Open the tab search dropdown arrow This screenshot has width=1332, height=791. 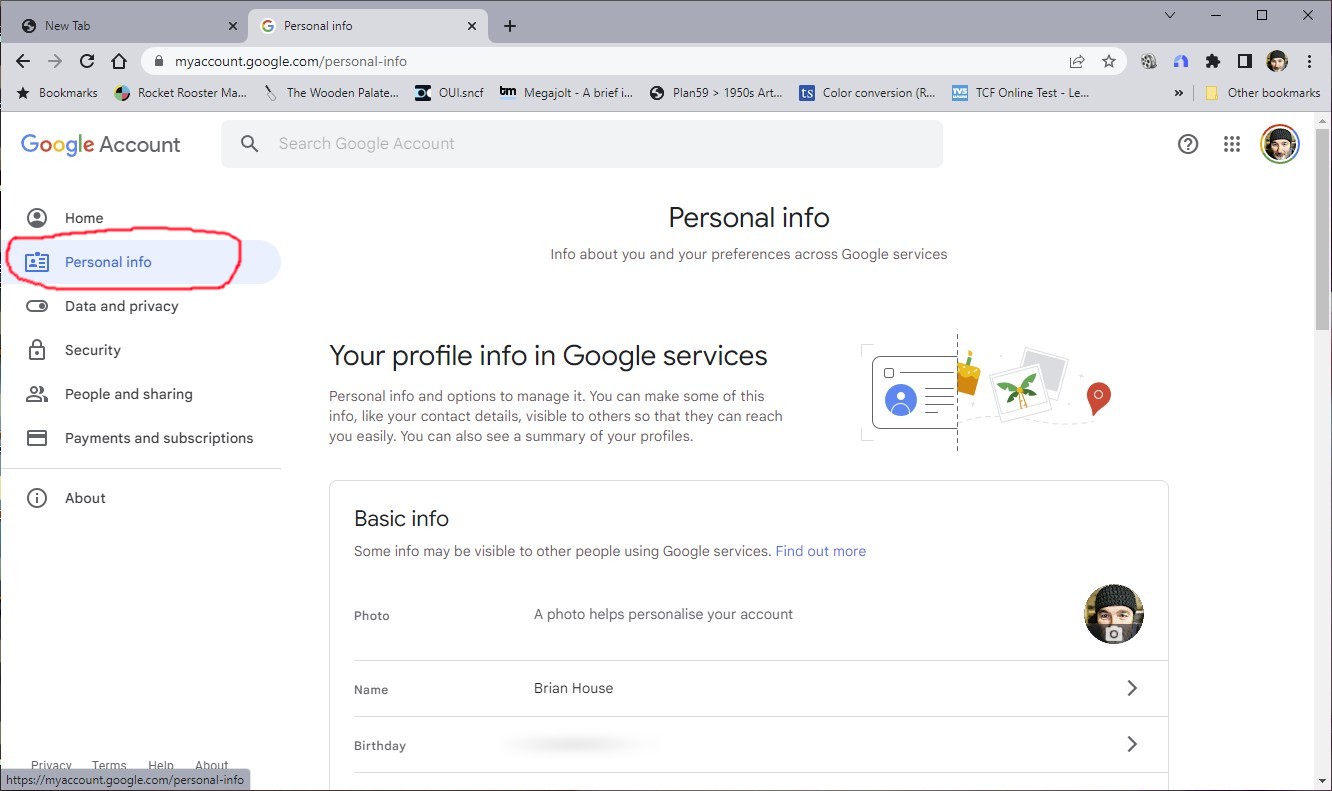coord(1170,15)
